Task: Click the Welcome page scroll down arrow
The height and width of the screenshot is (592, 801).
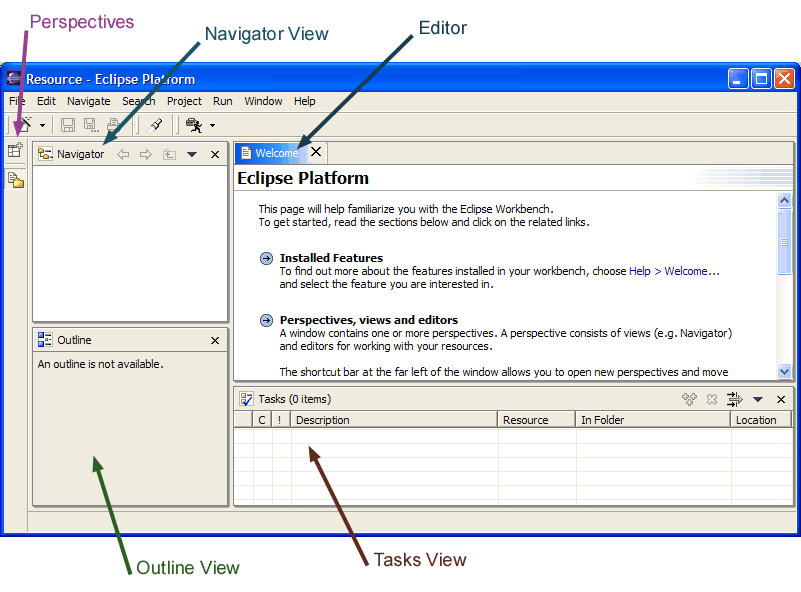Action: click(x=784, y=370)
